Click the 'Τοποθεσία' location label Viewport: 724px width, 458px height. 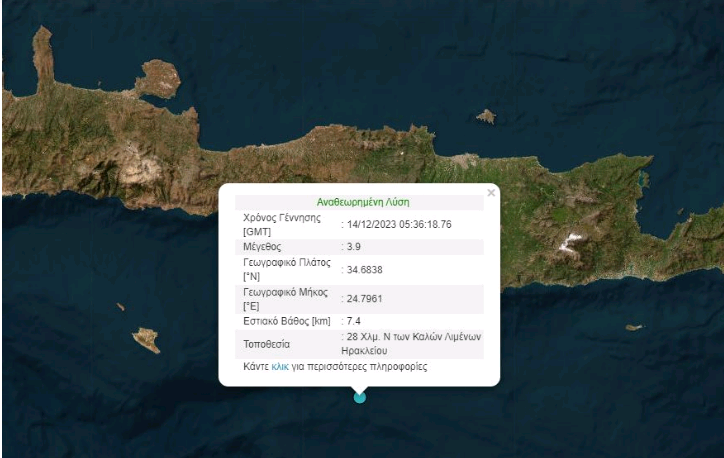(267, 343)
